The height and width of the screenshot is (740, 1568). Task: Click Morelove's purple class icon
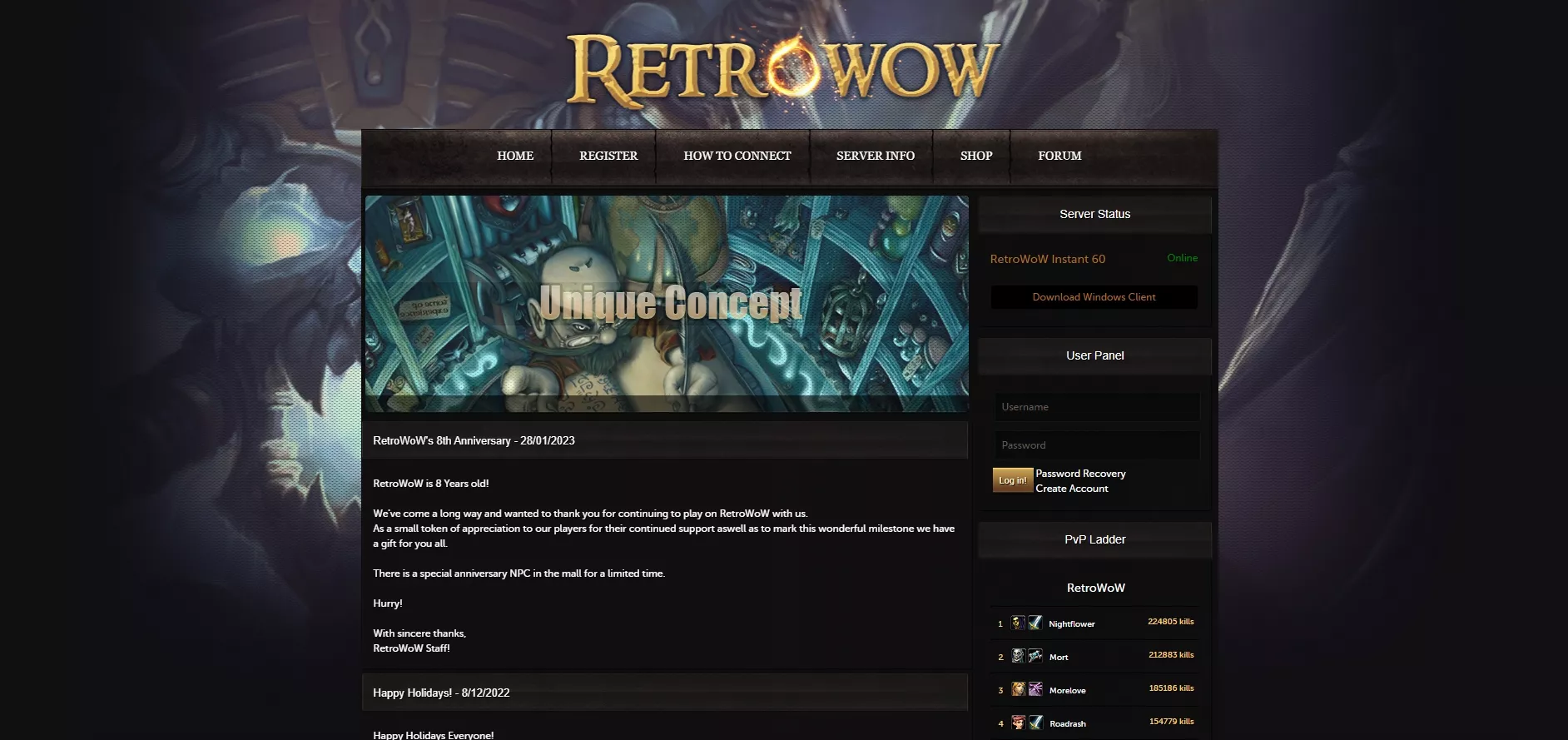1035,689
